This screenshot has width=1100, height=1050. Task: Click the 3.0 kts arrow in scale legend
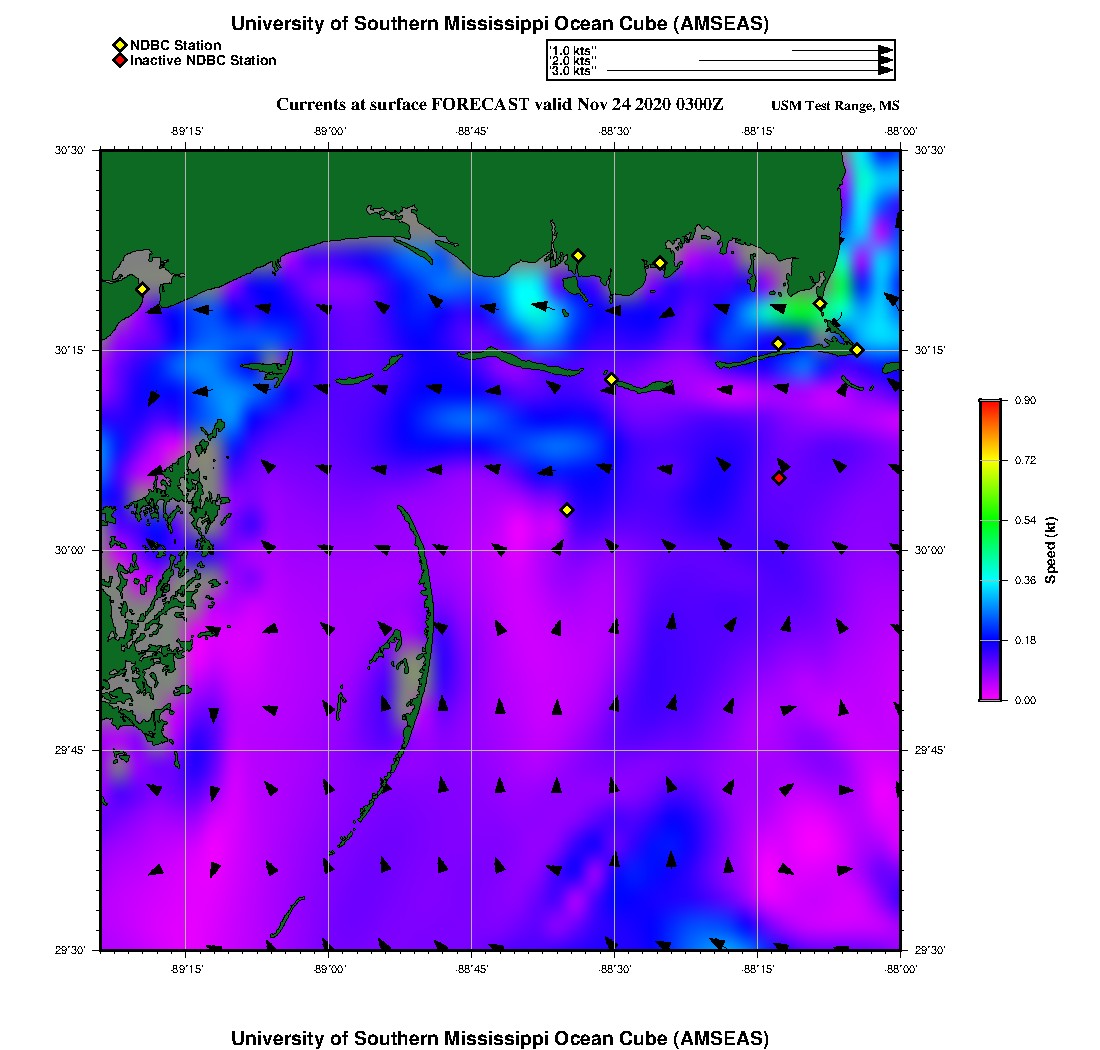pyautogui.click(x=748, y=71)
